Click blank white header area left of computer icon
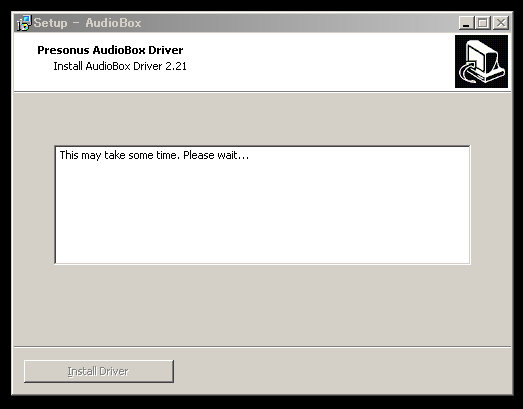523x409 pixels. (x=317, y=62)
